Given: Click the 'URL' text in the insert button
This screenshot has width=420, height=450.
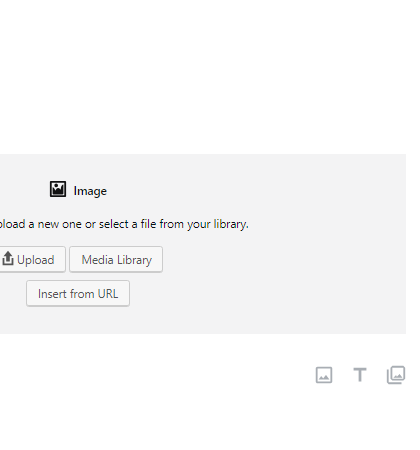Looking at the screenshot, I should (108, 294).
